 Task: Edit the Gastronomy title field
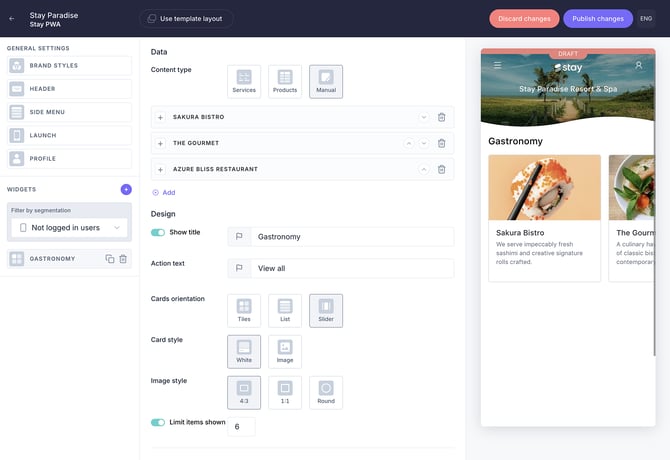coord(352,237)
